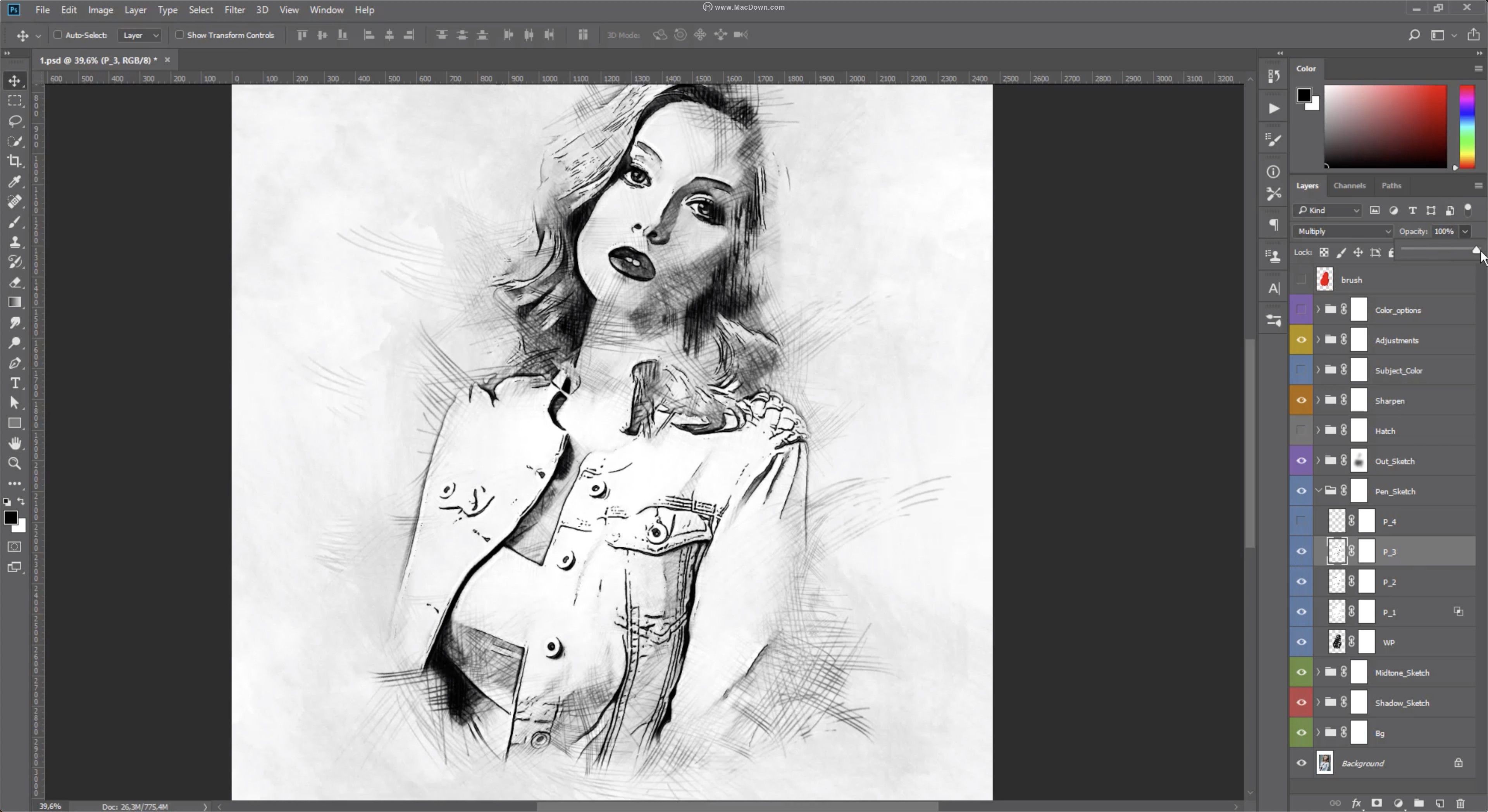Select the Lasso tool

tap(15, 121)
